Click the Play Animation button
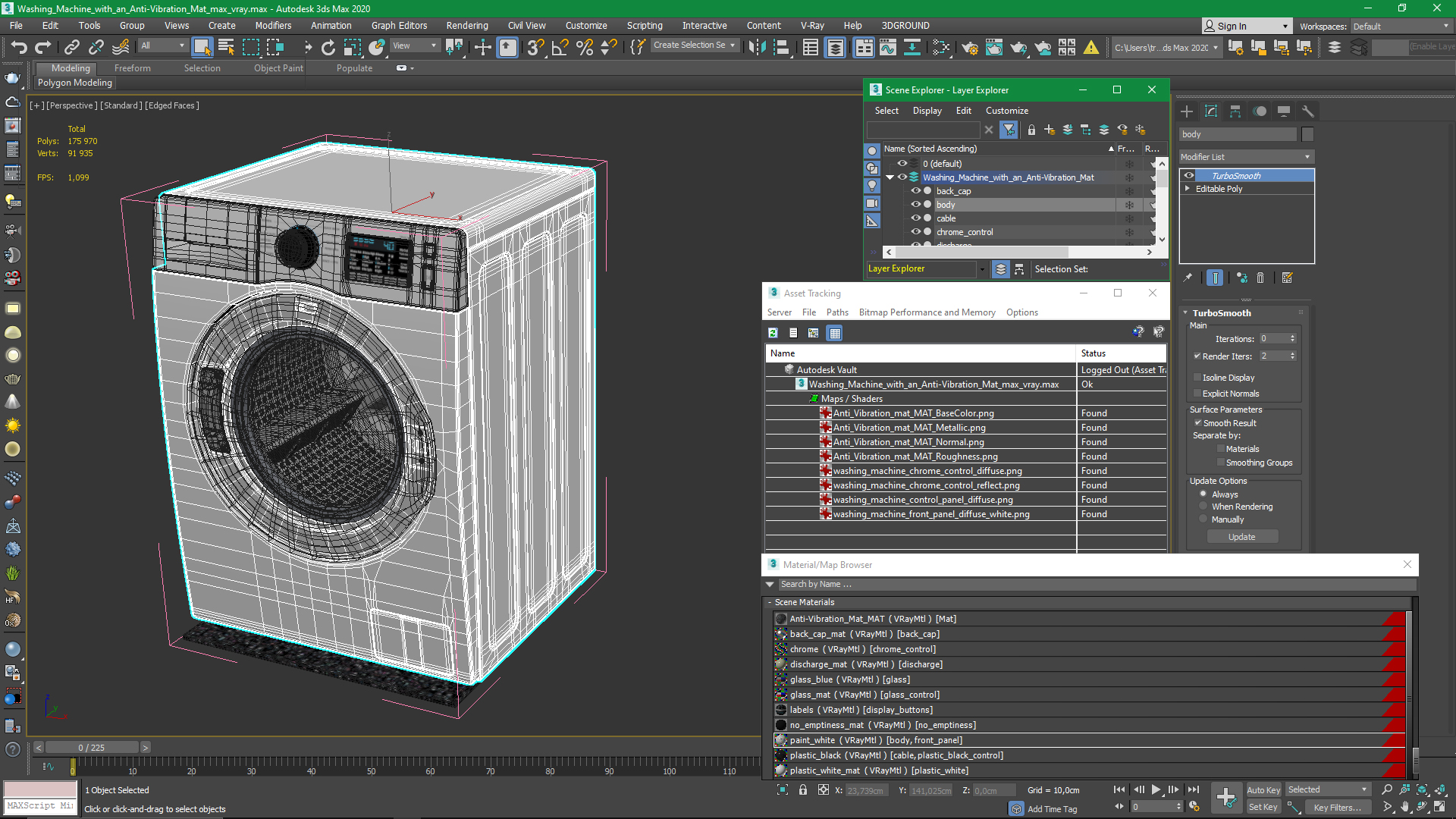The image size is (1456, 819). pyautogui.click(x=1156, y=789)
